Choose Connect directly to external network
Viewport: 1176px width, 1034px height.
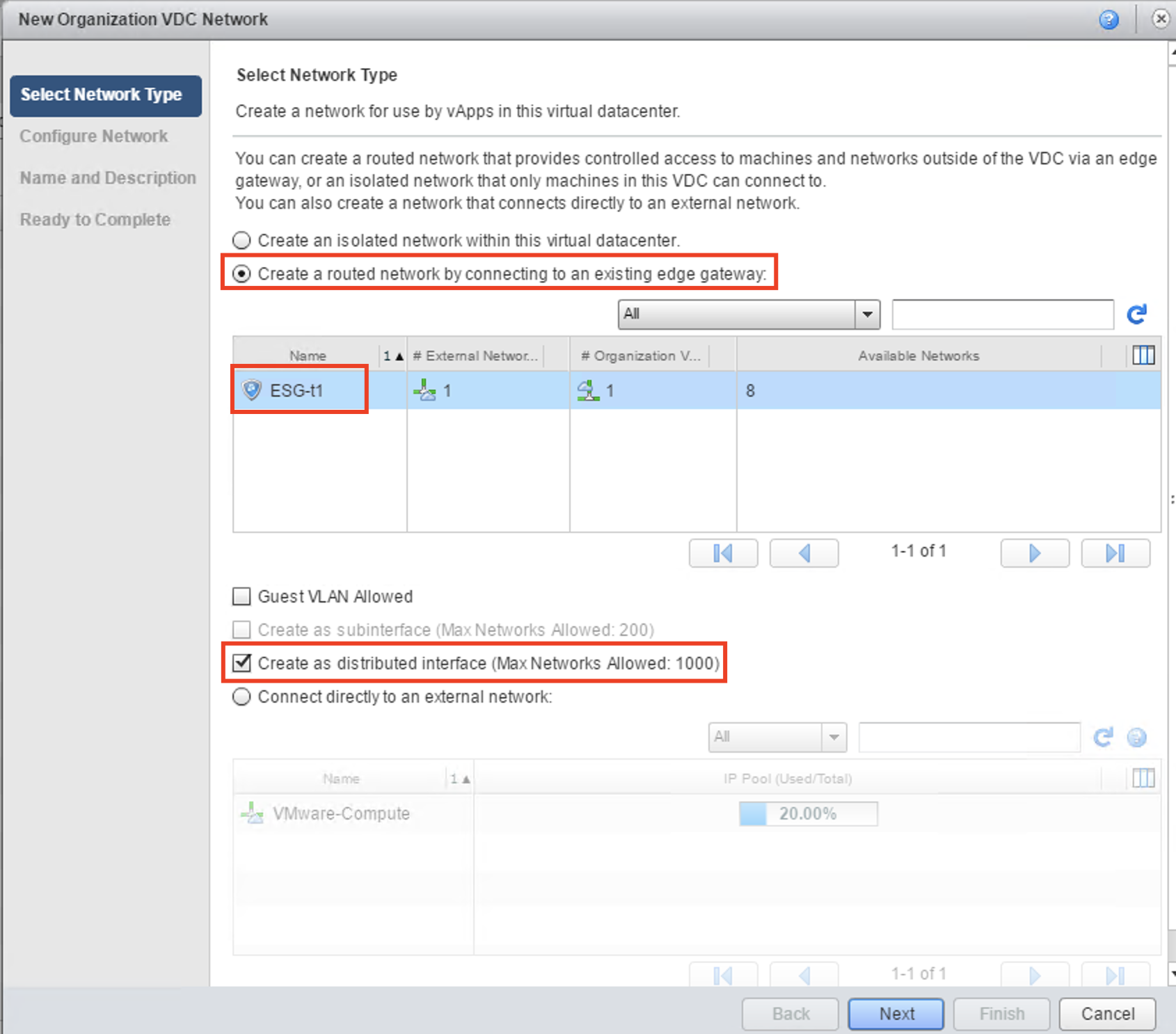click(x=241, y=697)
